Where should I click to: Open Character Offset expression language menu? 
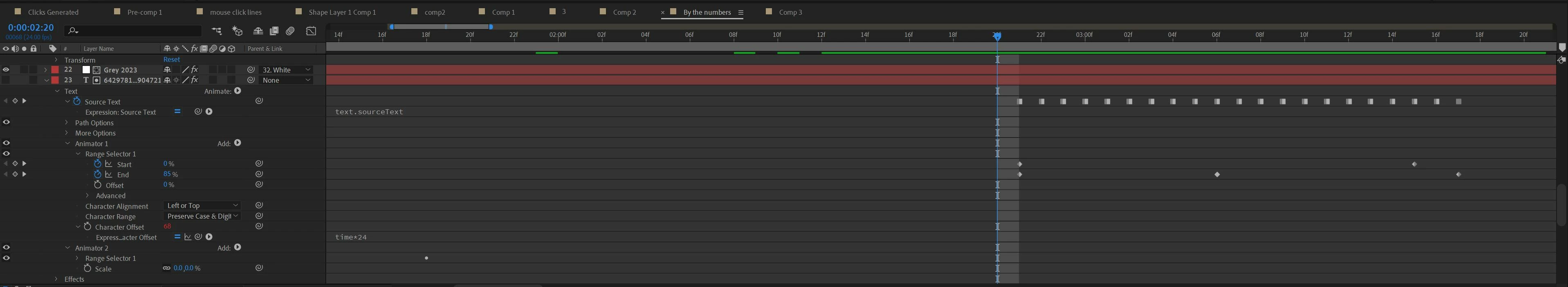(x=209, y=237)
